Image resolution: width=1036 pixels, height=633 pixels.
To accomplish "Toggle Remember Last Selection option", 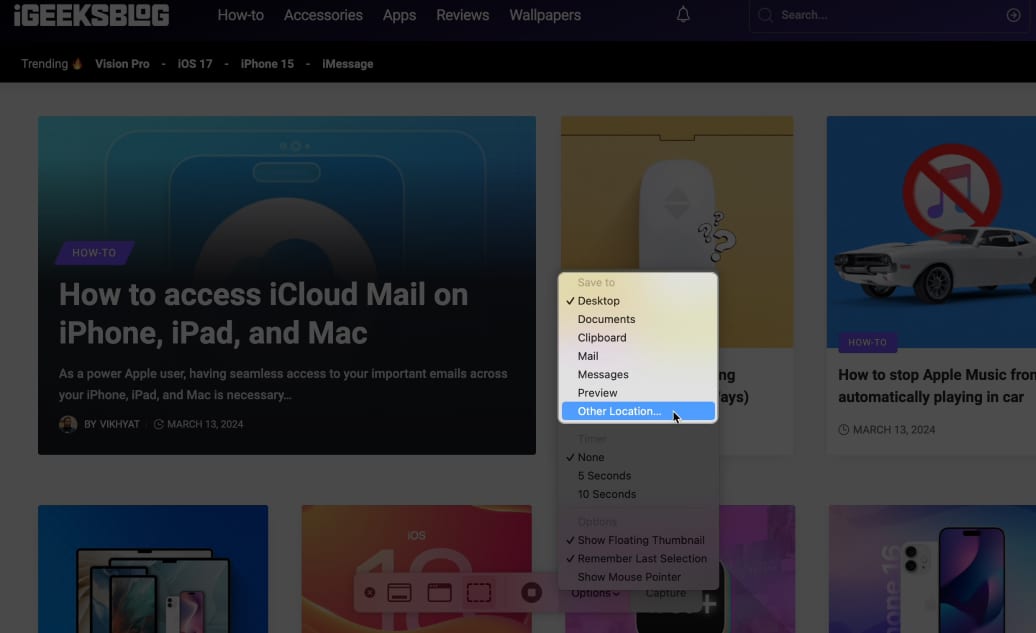I will 638,559.
